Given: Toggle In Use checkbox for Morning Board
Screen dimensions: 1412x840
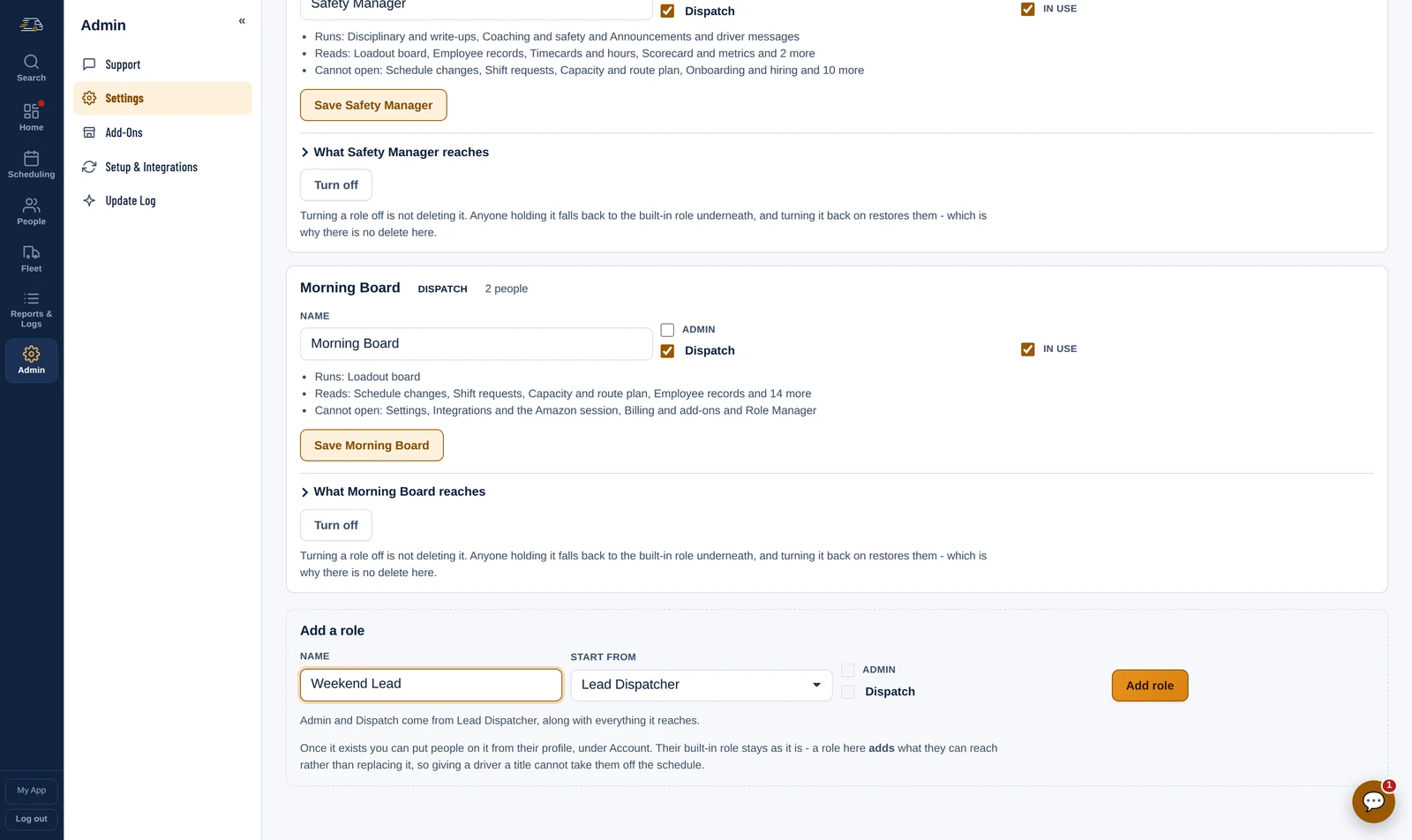Looking at the screenshot, I should point(1027,349).
